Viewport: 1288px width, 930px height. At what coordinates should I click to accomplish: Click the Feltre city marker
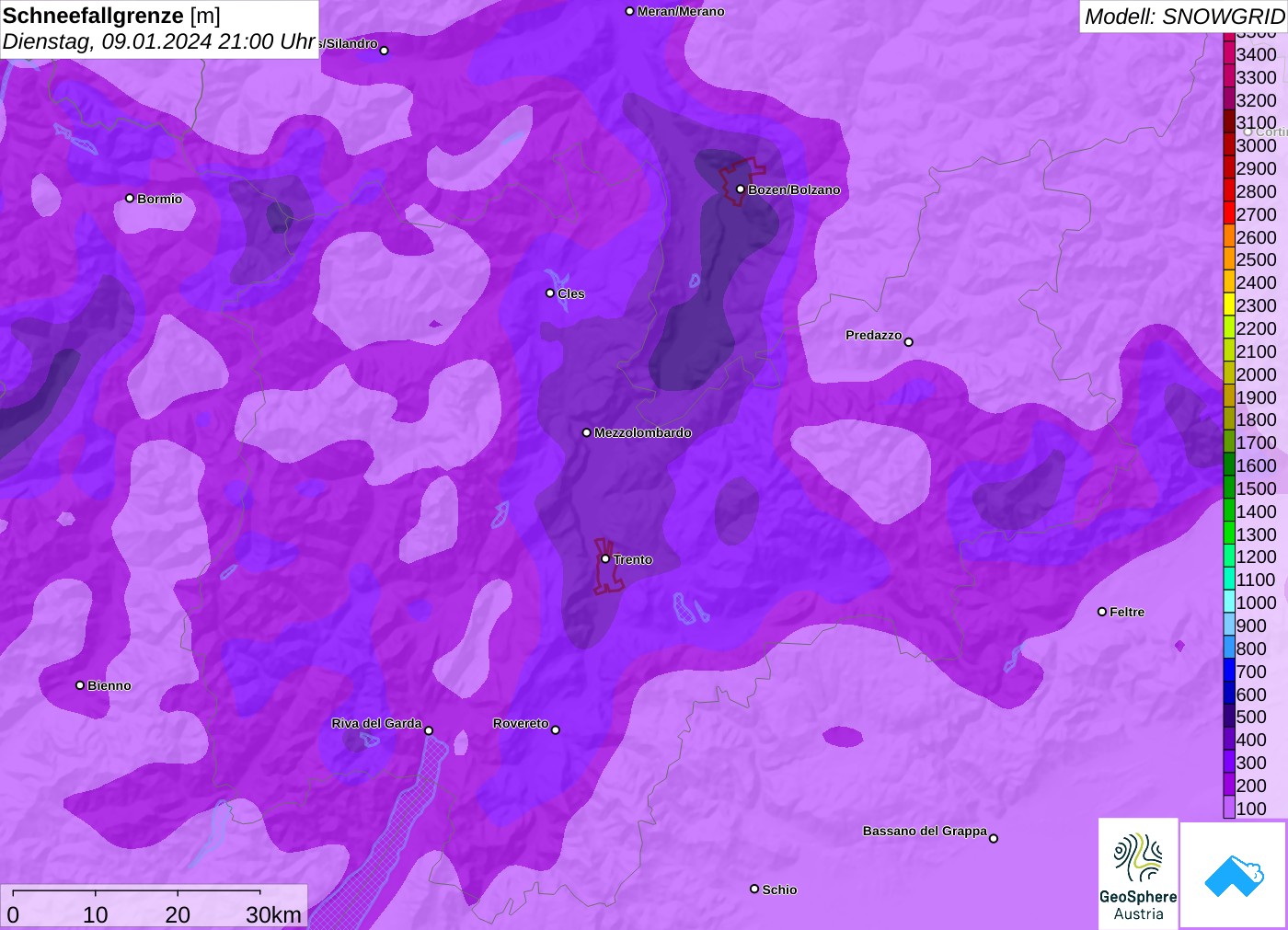click(x=1102, y=612)
